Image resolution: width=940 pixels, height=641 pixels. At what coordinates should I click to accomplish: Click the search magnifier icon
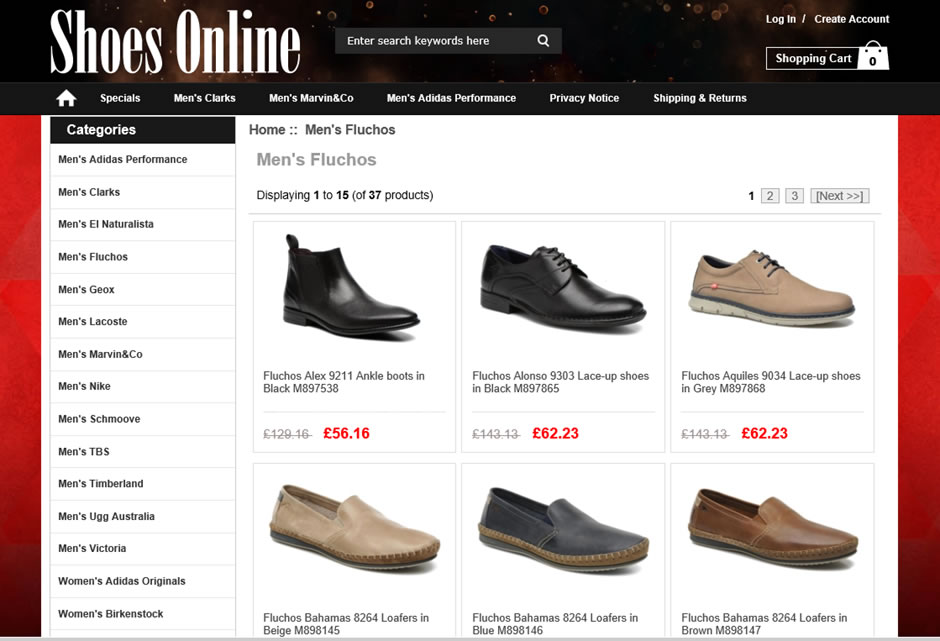tap(543, 41)
